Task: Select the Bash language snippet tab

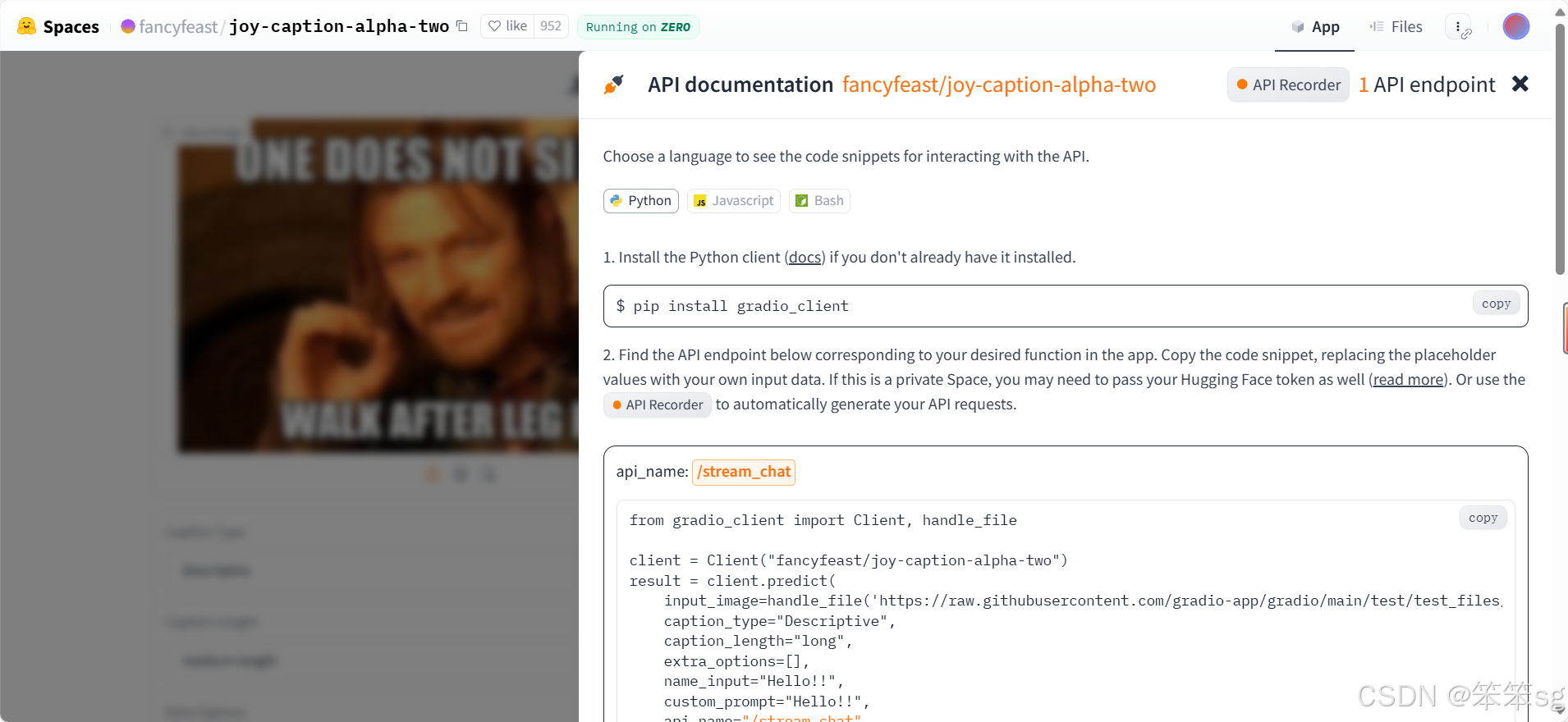Action: click(819, 201)
